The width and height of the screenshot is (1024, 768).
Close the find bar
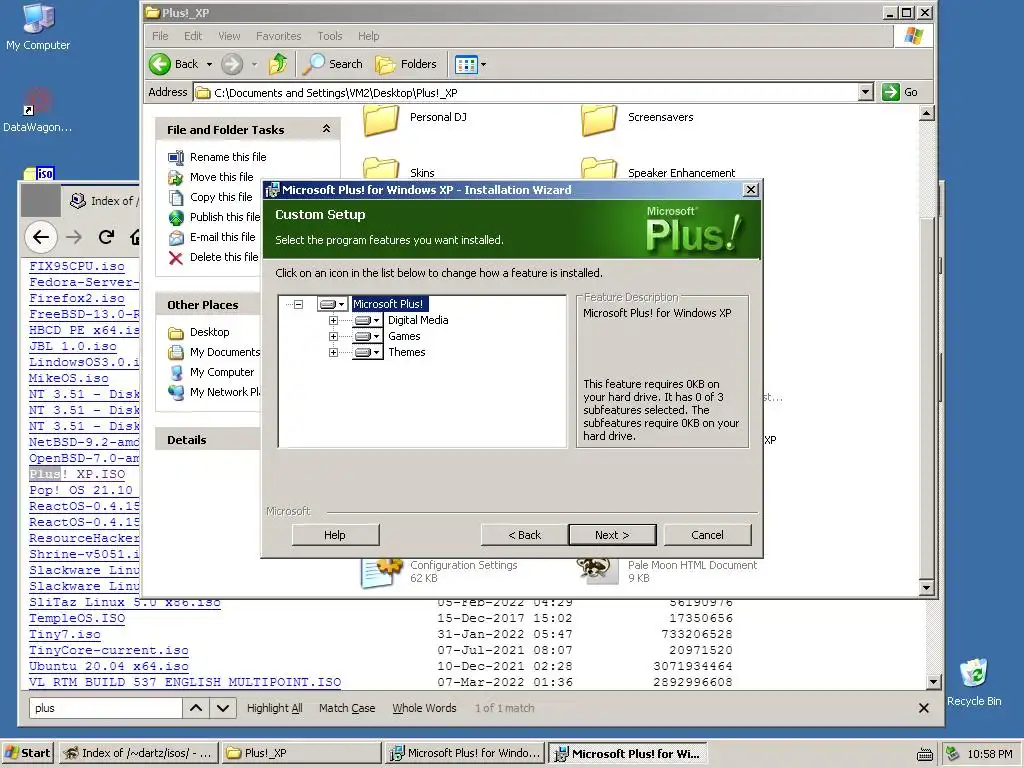point(923,708)
